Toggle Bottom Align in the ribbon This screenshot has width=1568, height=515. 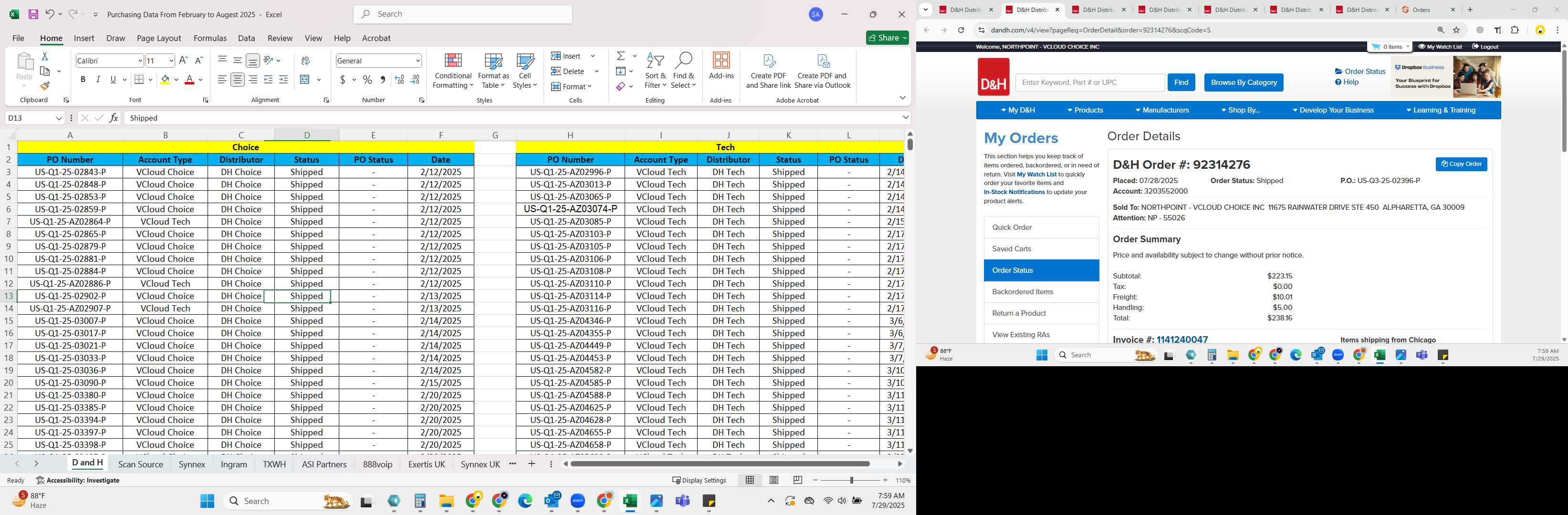click(x=252, y=60)
